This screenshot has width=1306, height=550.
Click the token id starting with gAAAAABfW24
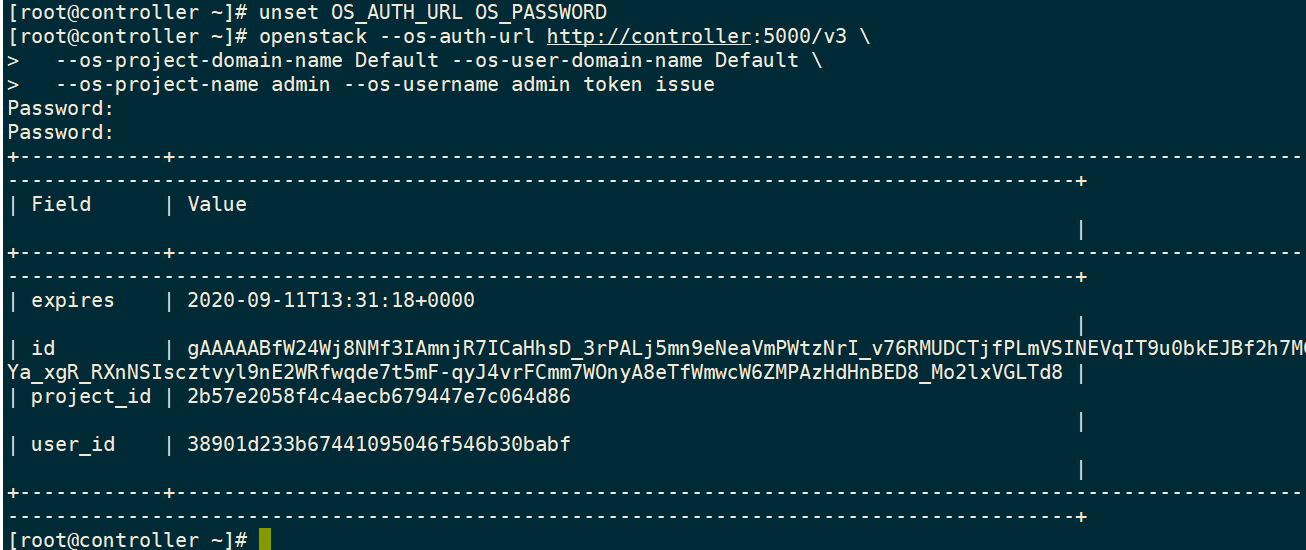pos(746,348)
